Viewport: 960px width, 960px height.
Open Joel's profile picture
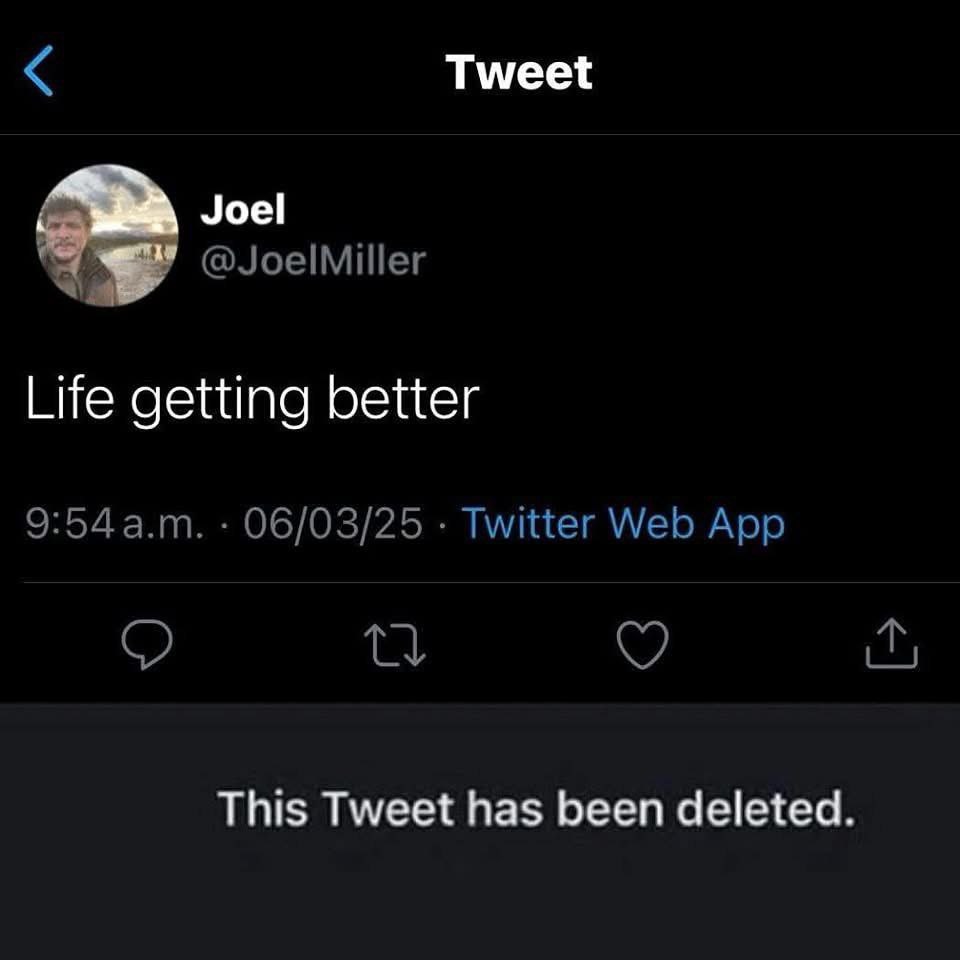point(107,235)
